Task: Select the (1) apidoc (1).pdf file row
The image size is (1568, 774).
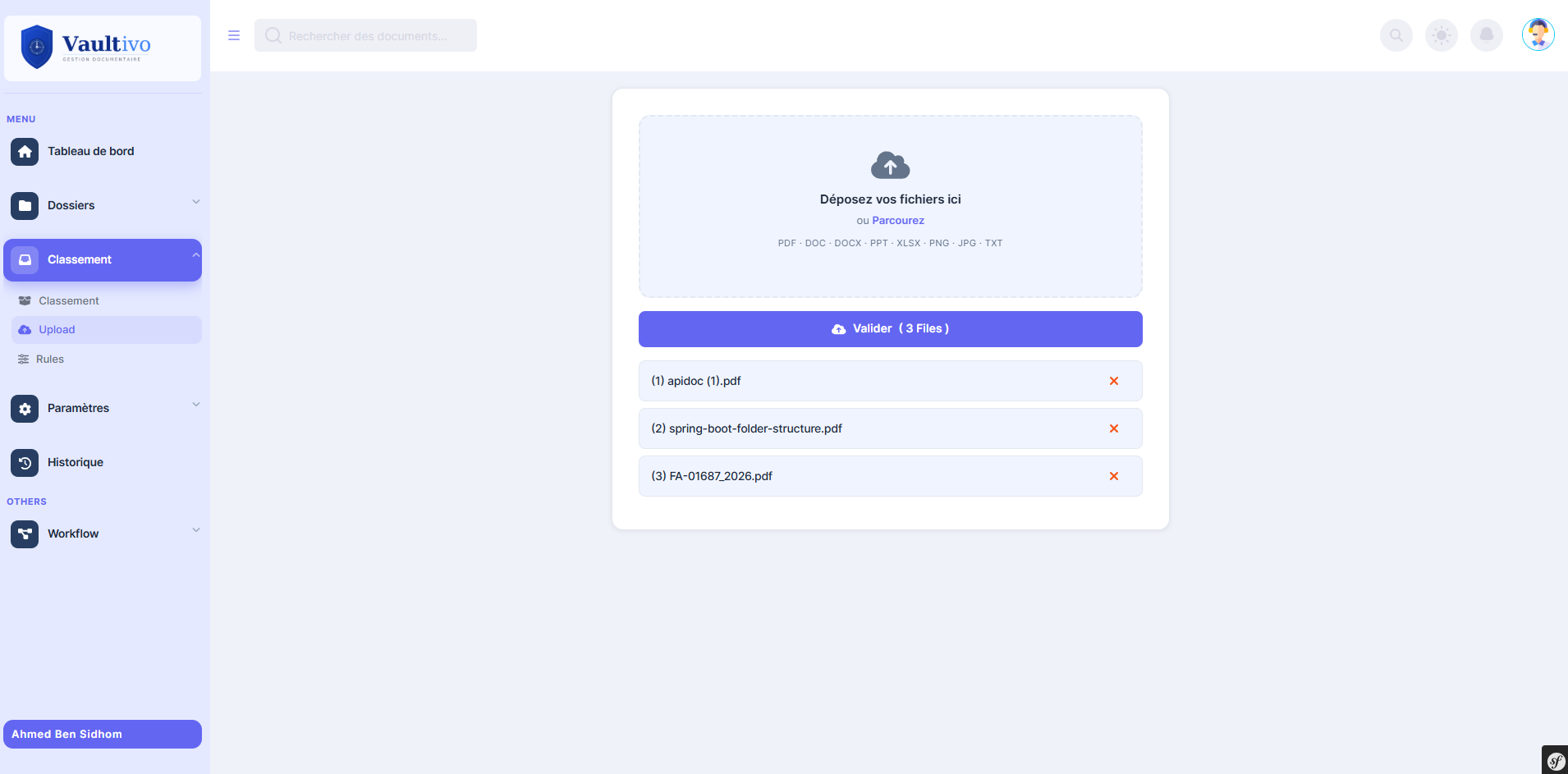Action: (x=890, y=381)
